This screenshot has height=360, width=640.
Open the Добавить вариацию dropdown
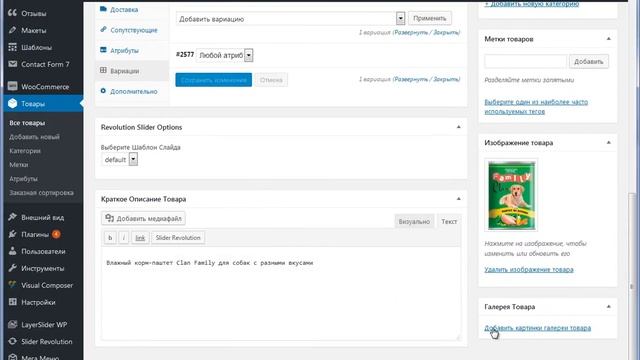(x=290, y=18)
